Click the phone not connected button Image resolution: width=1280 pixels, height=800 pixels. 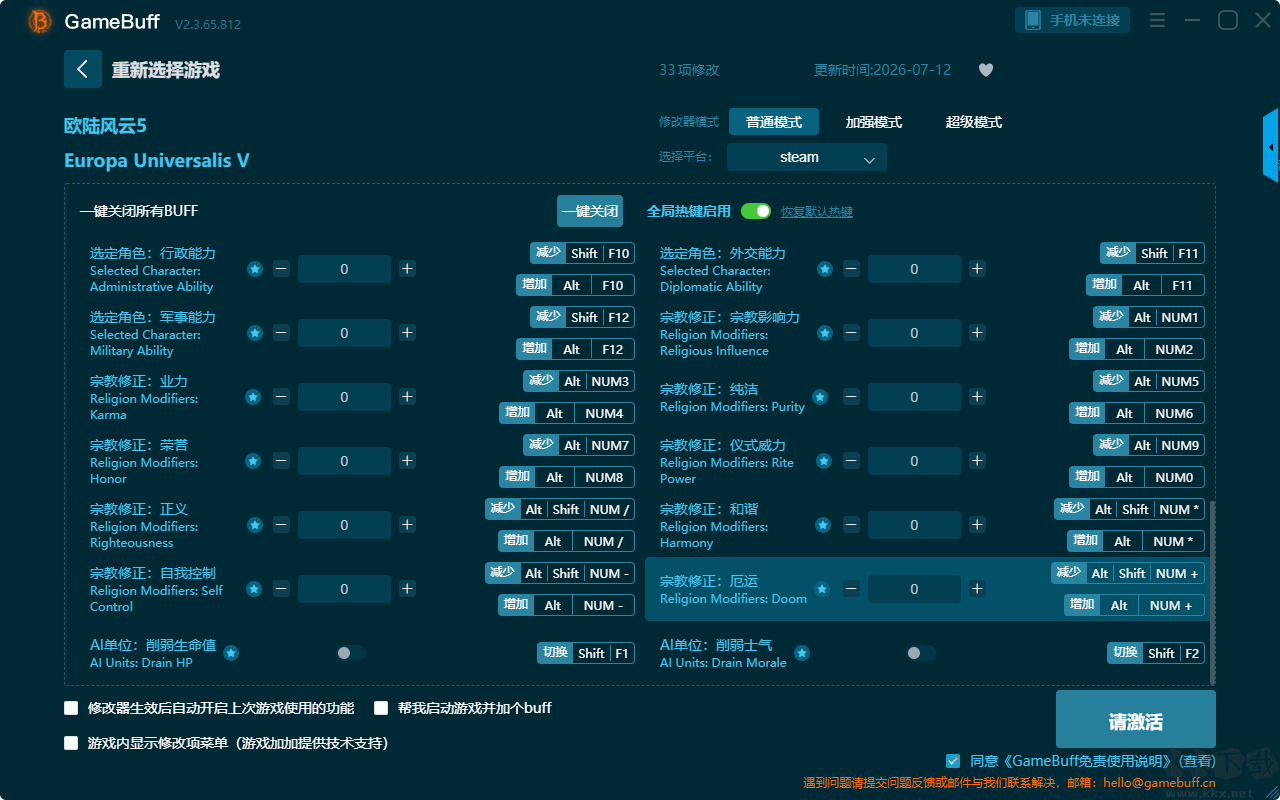[x=1073, y=20]
